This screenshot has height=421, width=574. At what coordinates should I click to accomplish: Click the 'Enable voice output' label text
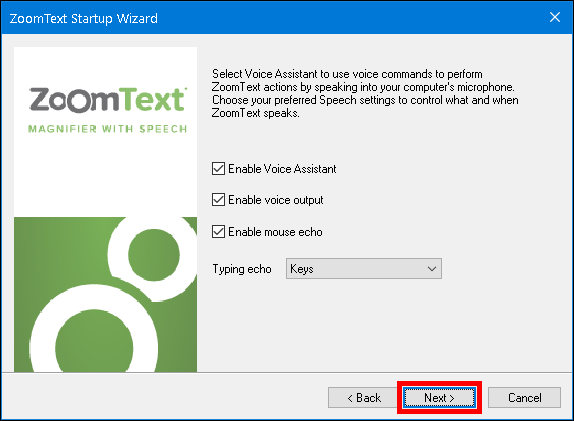coord(276,200)
